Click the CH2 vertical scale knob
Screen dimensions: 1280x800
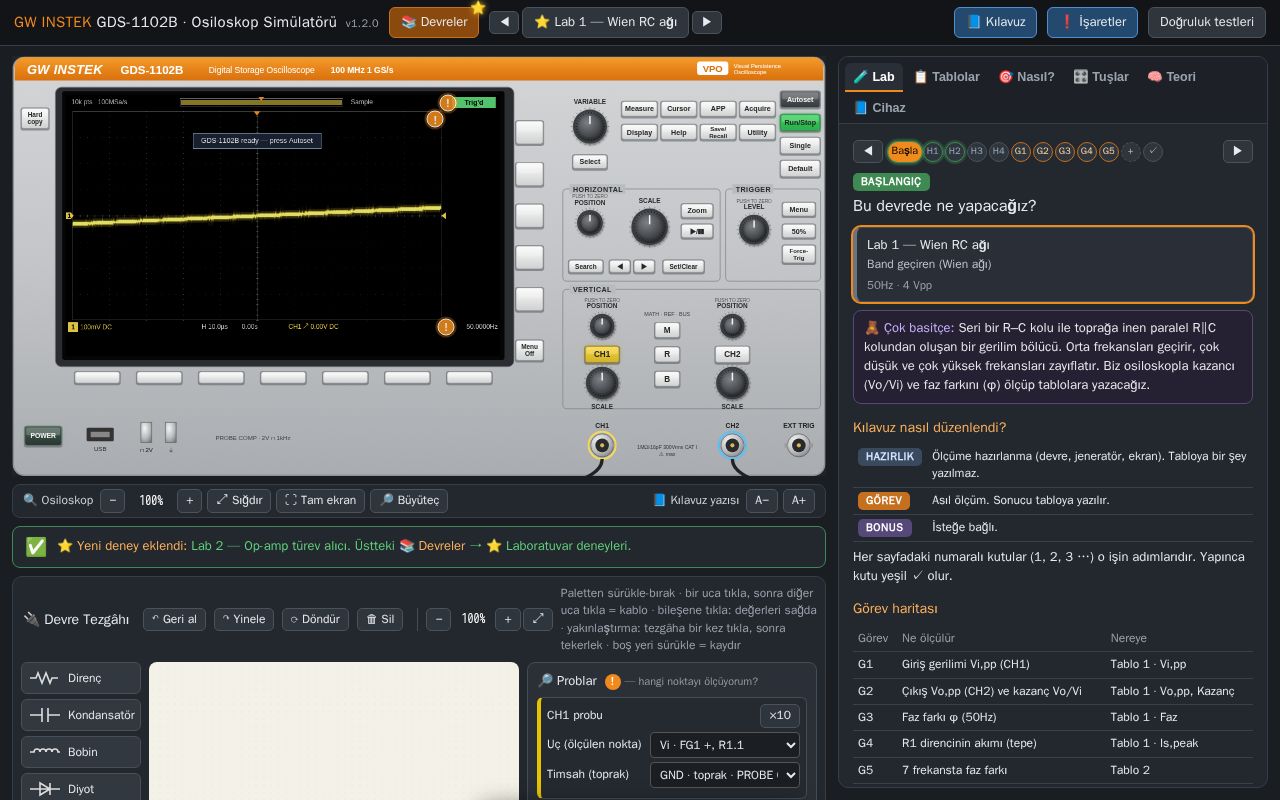732,383
